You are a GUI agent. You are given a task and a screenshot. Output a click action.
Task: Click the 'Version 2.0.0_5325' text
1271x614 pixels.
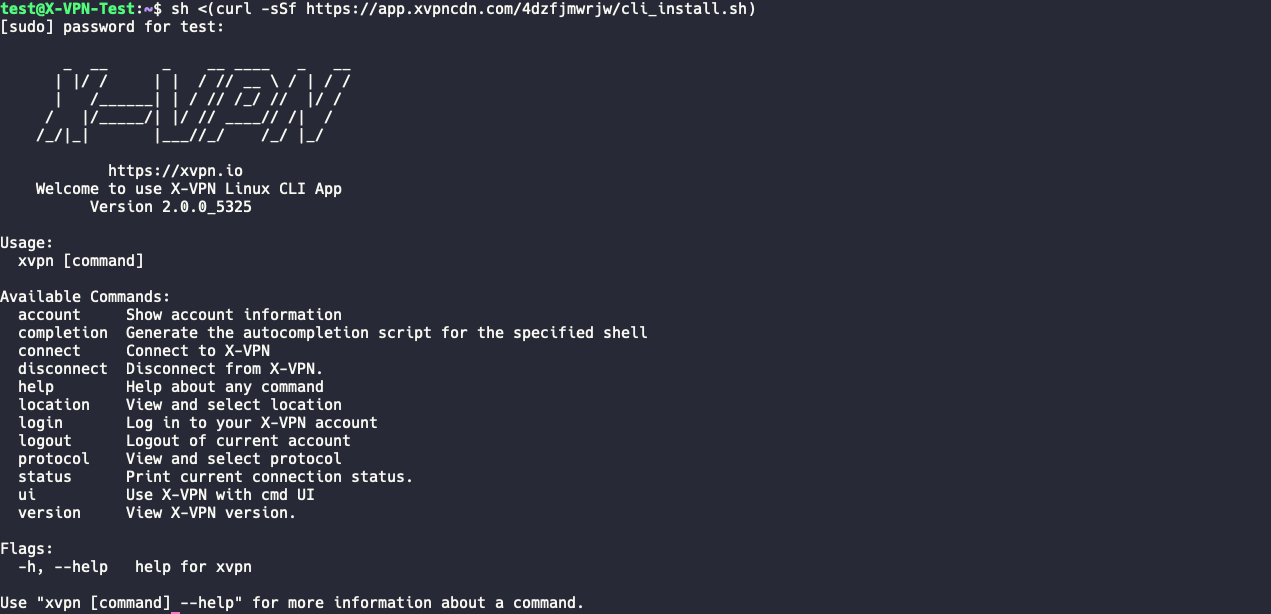click(170, 207)
